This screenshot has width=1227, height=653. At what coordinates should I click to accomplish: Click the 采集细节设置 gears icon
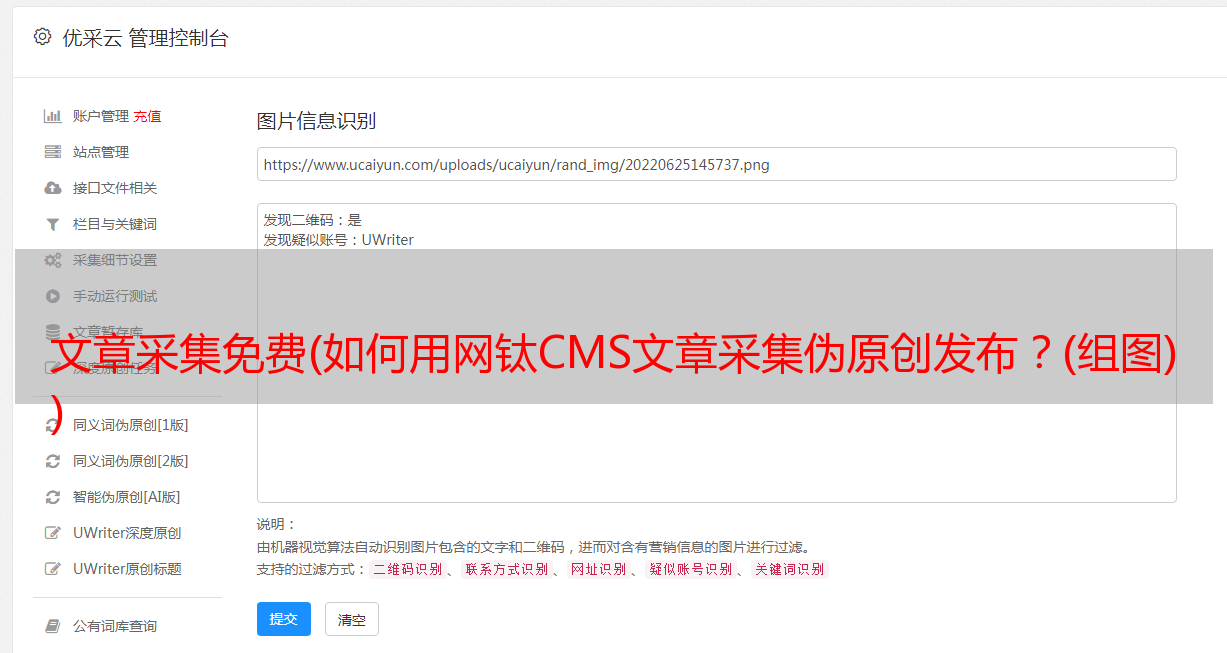pos(53,260)
